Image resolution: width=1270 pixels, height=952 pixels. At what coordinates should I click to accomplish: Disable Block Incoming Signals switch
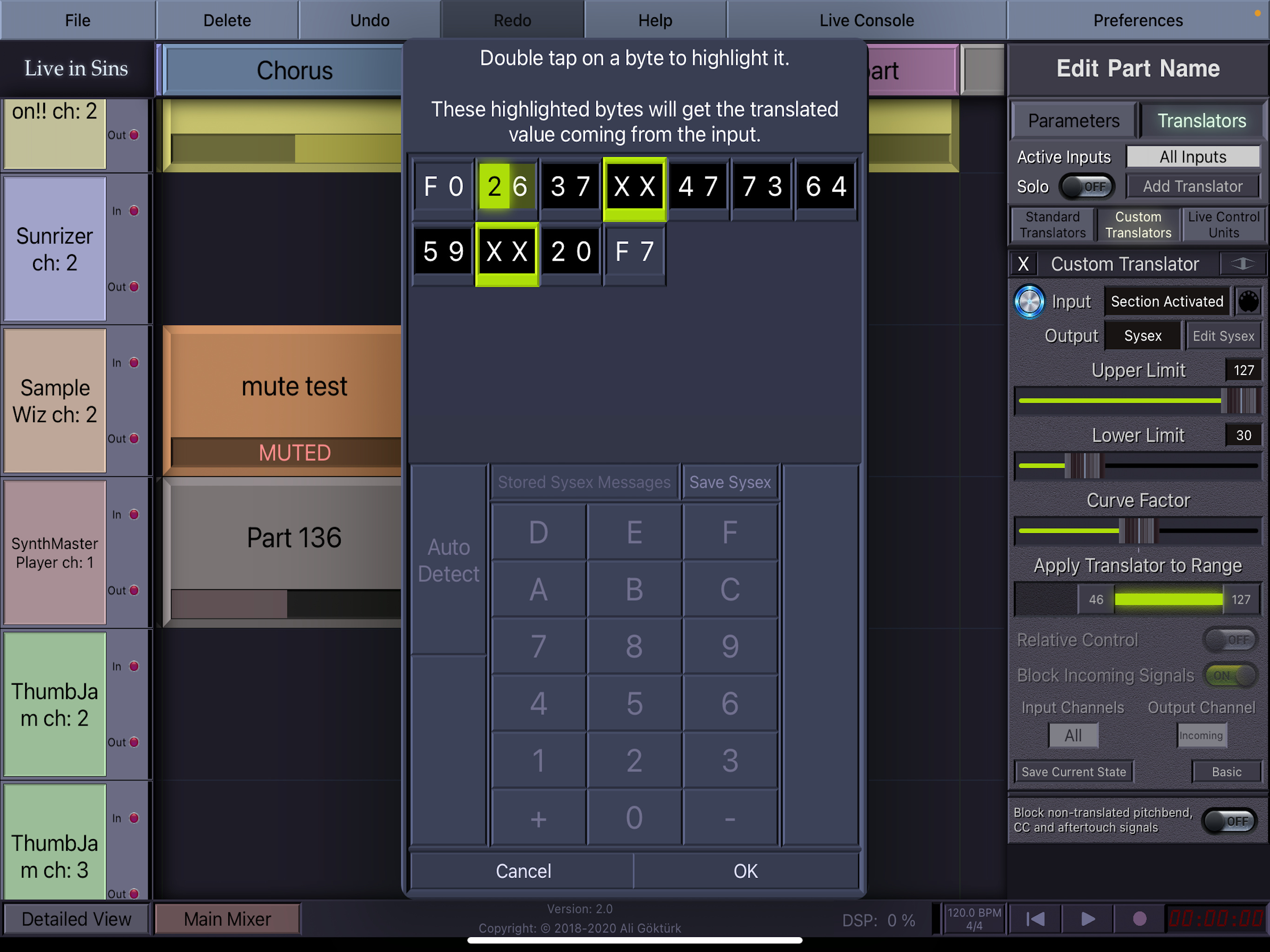coord(1230,675)
